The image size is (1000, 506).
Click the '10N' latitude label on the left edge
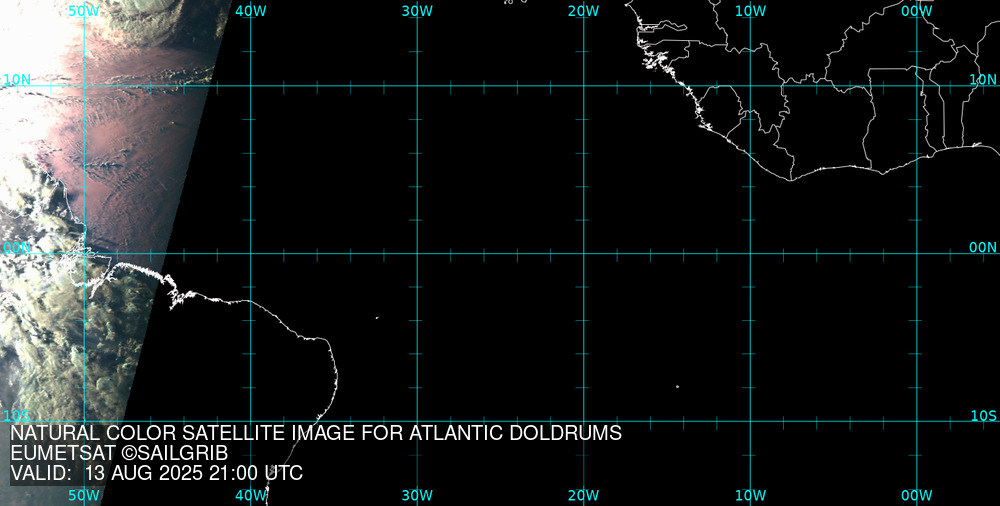point(17,80)
